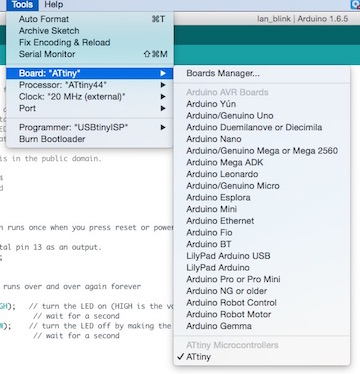The image size is (360, 374).
Task: Open the Tools menu in menu bar
Action: (22, 5)
